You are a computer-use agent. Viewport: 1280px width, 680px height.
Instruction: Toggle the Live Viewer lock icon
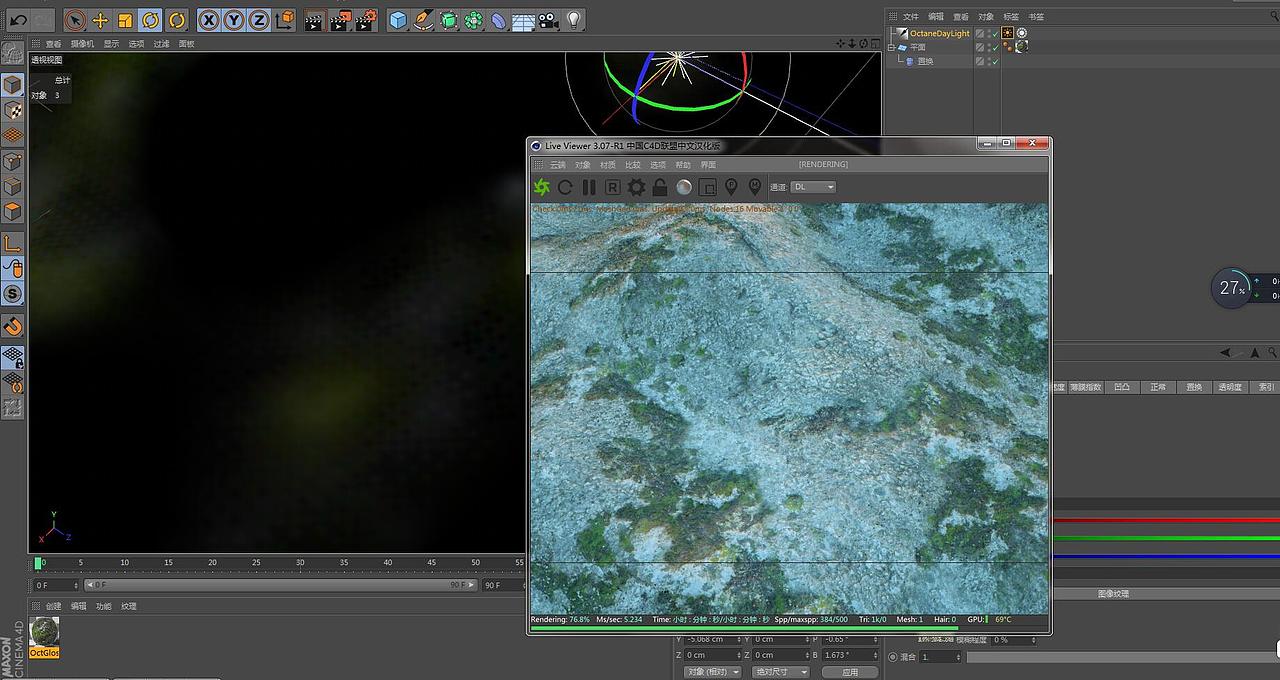click(660, 187)
